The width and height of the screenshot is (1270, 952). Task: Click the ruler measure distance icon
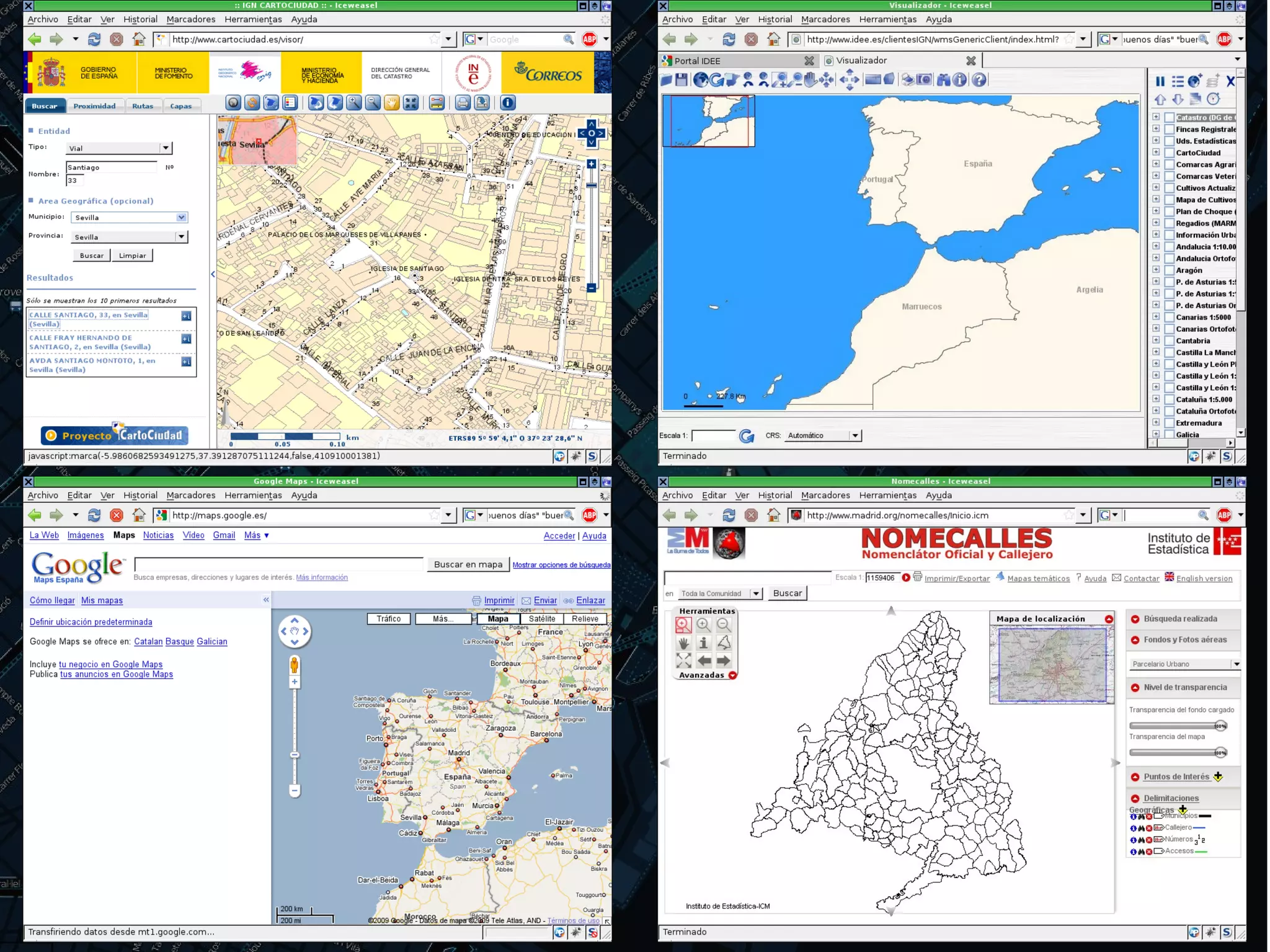coord(437,103)
